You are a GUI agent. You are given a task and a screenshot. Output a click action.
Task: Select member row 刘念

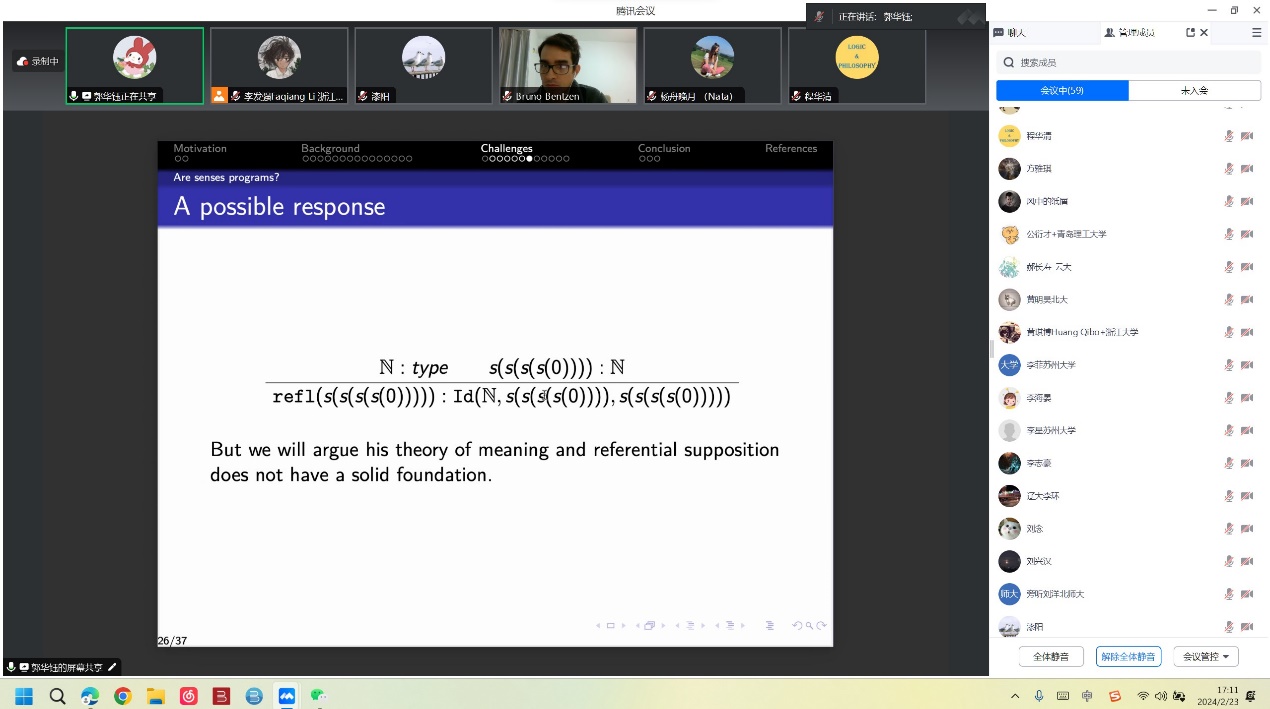click(x=1129, y=529)
